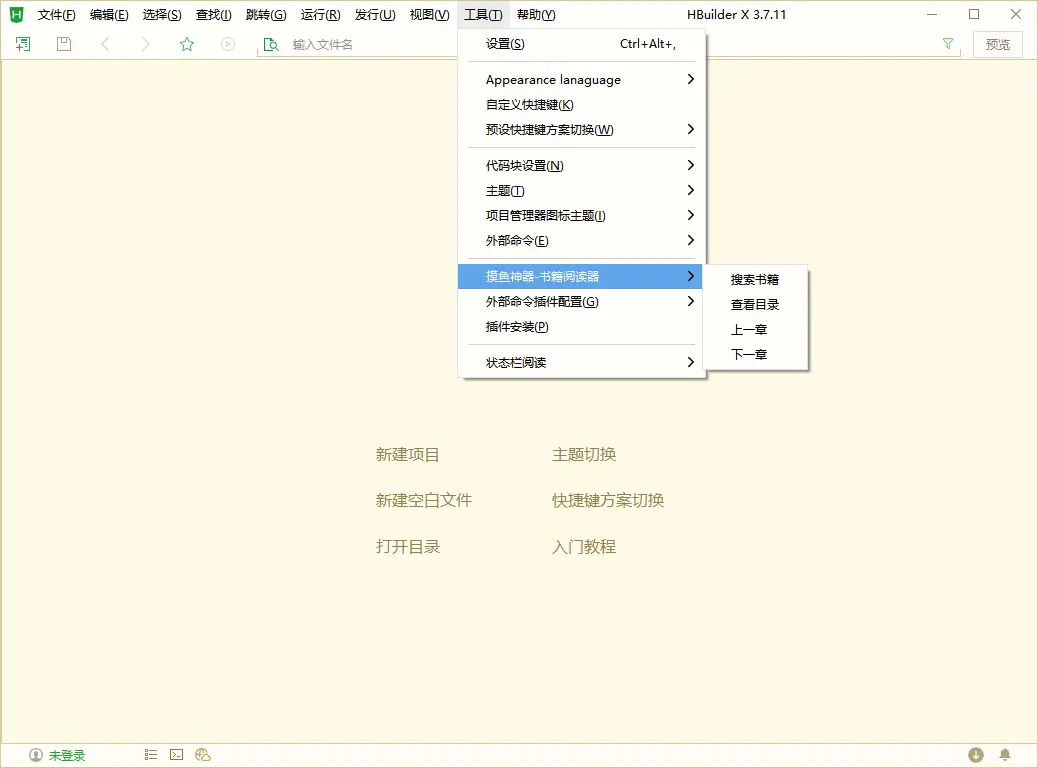Open the outline list icon in status bar
The height and width of the screenshot is (768, 1038).
151,755
